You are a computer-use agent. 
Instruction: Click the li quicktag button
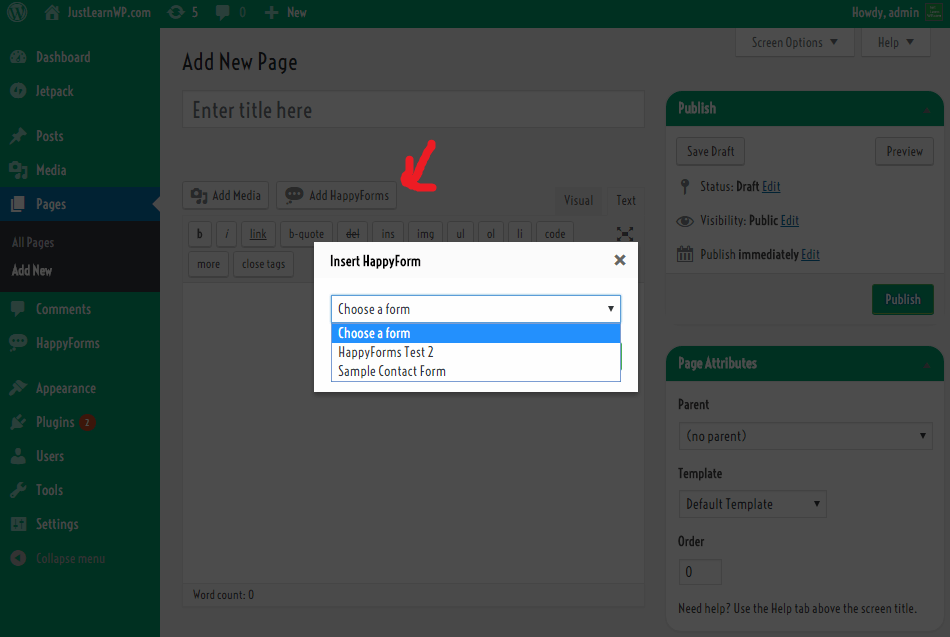tap(520, 234)
